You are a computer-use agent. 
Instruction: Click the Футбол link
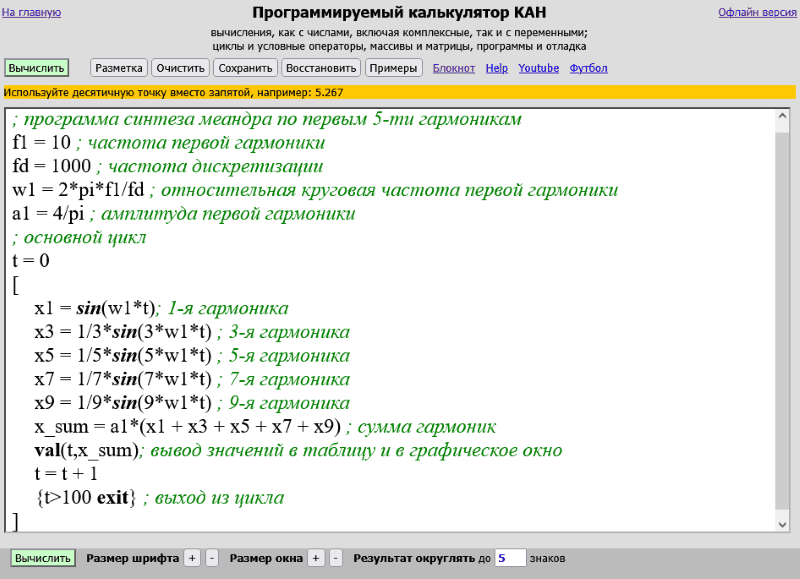588,68
